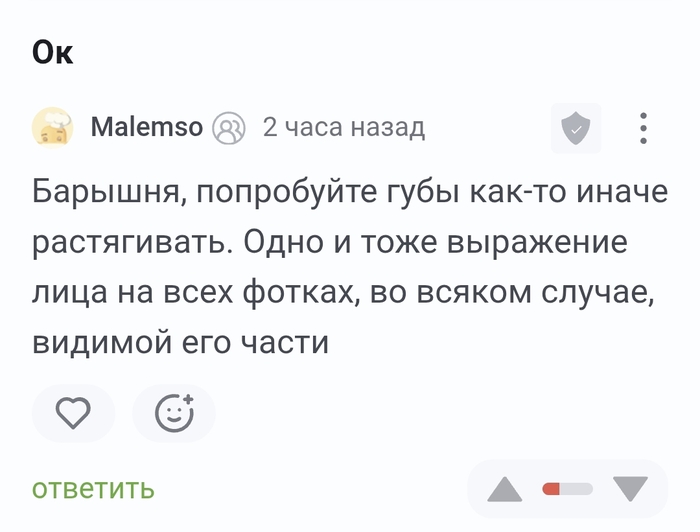Click the red rating bar between the arrows
Screen dimensions: 700x532
click(567, 489)
